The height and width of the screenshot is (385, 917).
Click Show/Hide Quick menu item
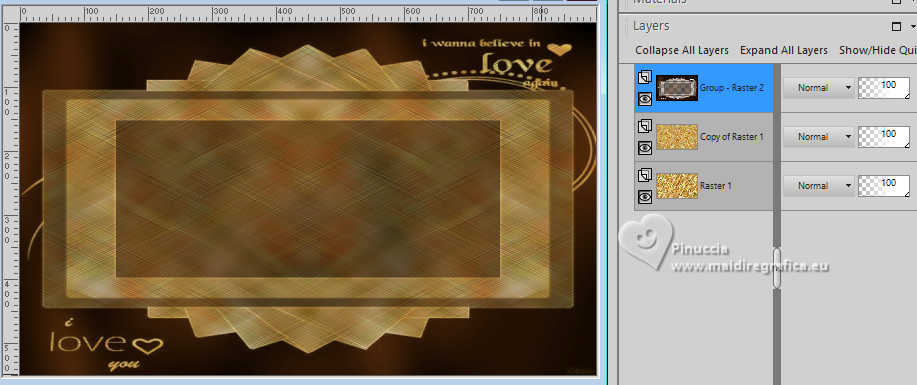(x=878, y=50)
